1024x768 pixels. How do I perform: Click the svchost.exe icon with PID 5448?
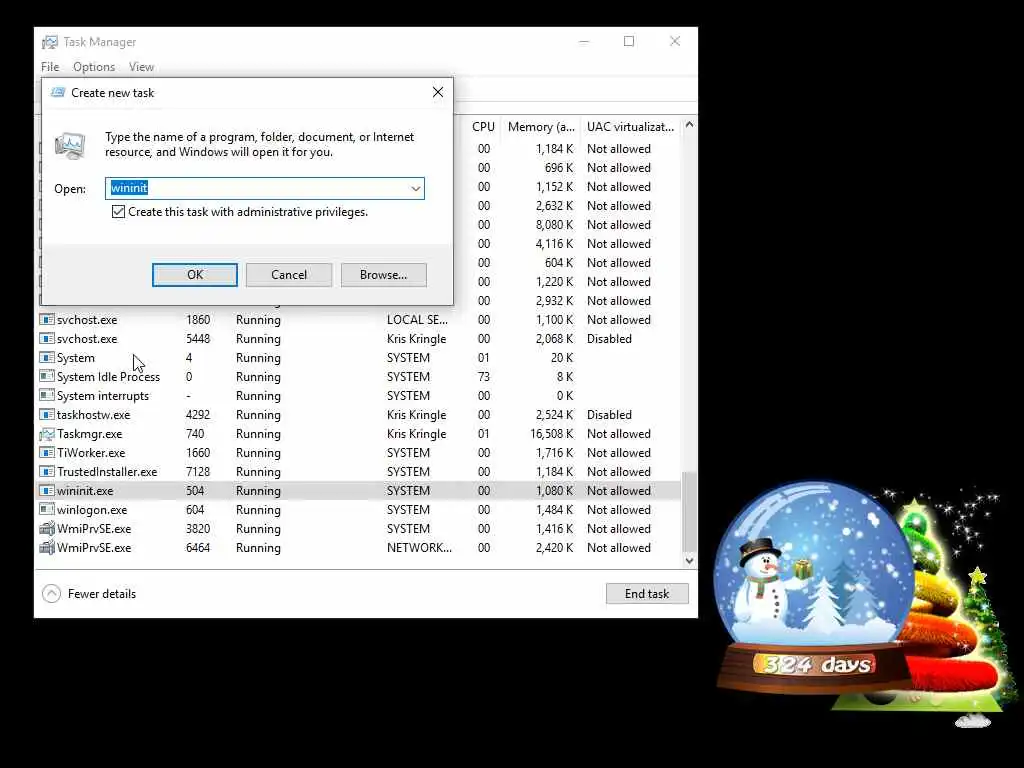point(46,339)
